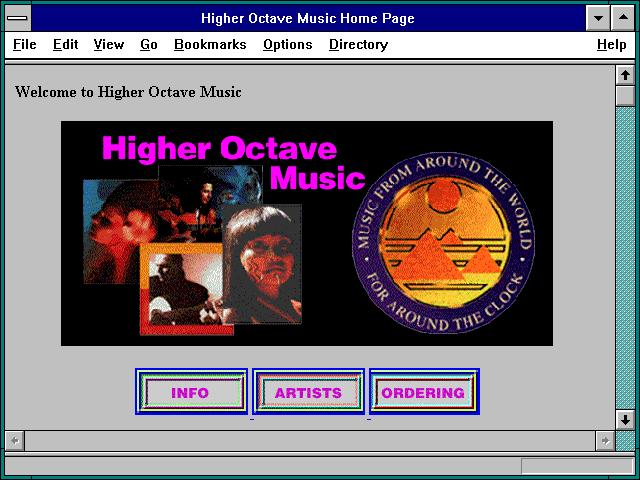Click the vertical scrollbar down arrow
This screenshot has height=480, width=640.
tap(625, 420)
